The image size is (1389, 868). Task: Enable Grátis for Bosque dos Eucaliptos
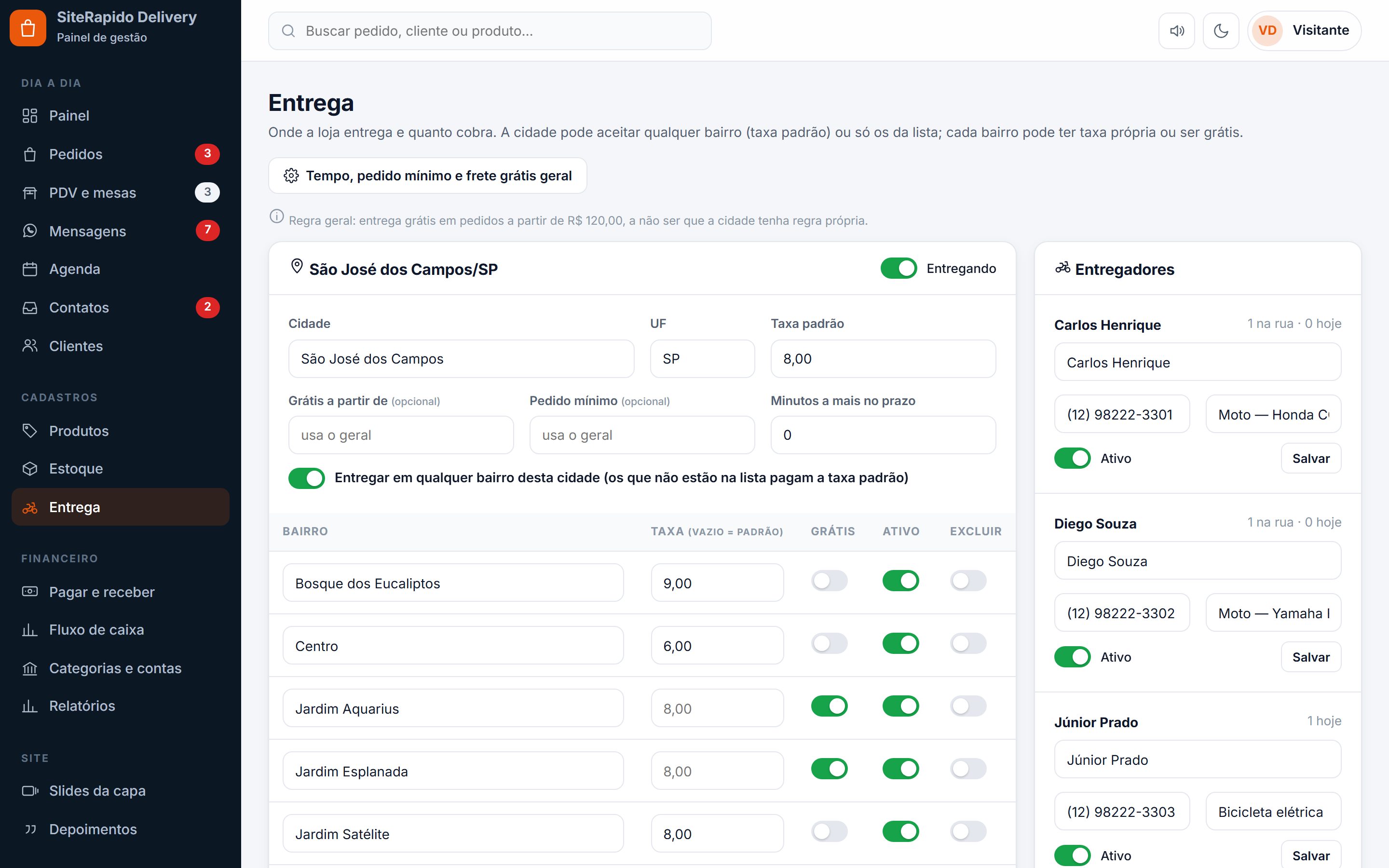(830, 581)
